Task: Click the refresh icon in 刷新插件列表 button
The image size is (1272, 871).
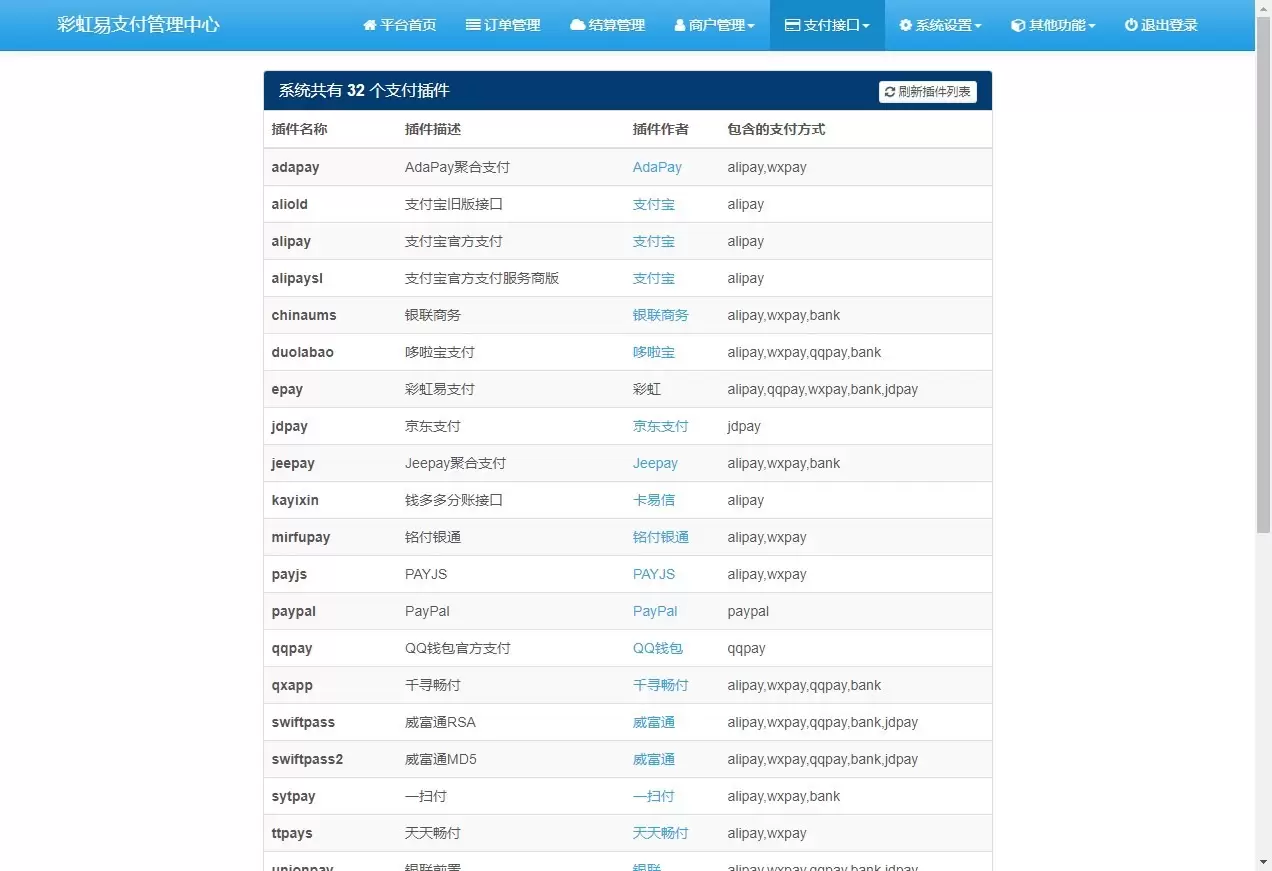Action: pyautogui.click(x=890, y=92)
